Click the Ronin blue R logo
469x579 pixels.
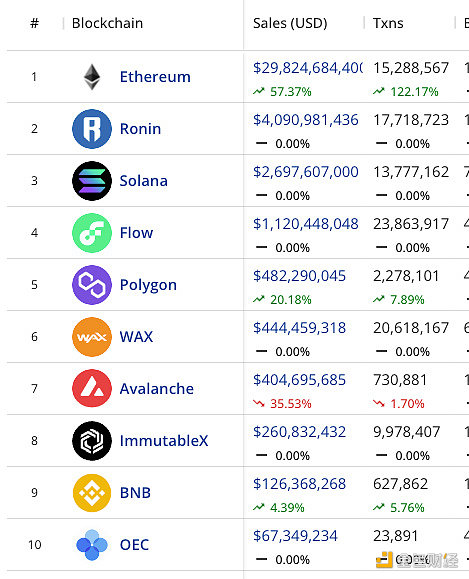click(x=92, y=129)
